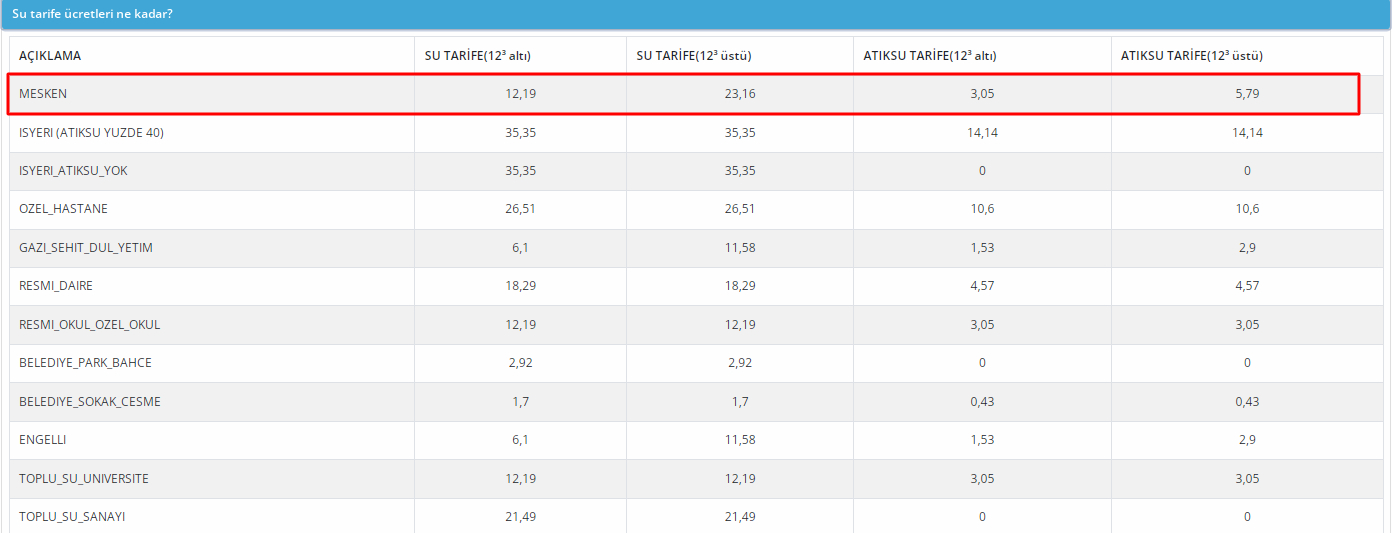Select the TOPLU_SU_SANAYI row label
The height and width of the screenshot is (533, 1392).
click(72, 517)
